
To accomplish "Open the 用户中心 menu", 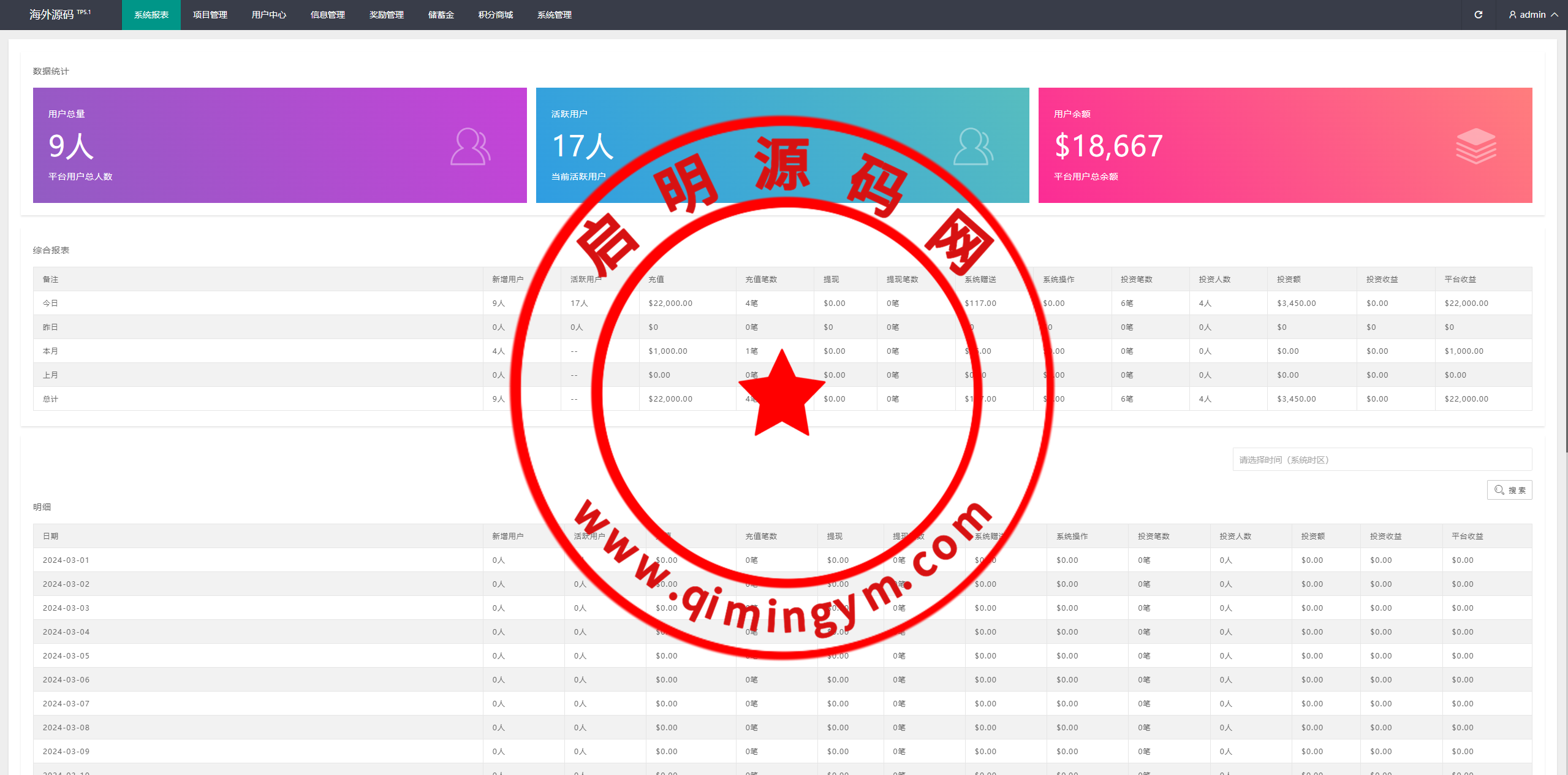I will click(x=269, y=15).
